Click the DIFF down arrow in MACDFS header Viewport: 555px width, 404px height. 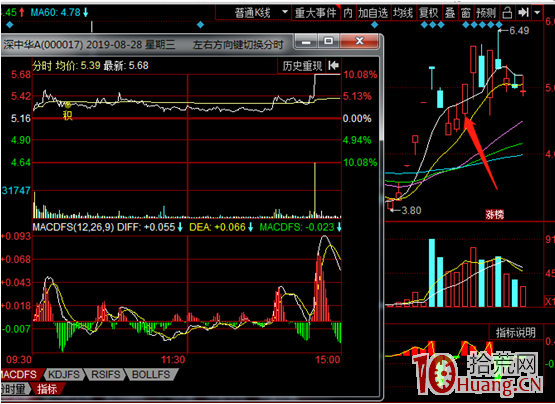tap(180, 227)
